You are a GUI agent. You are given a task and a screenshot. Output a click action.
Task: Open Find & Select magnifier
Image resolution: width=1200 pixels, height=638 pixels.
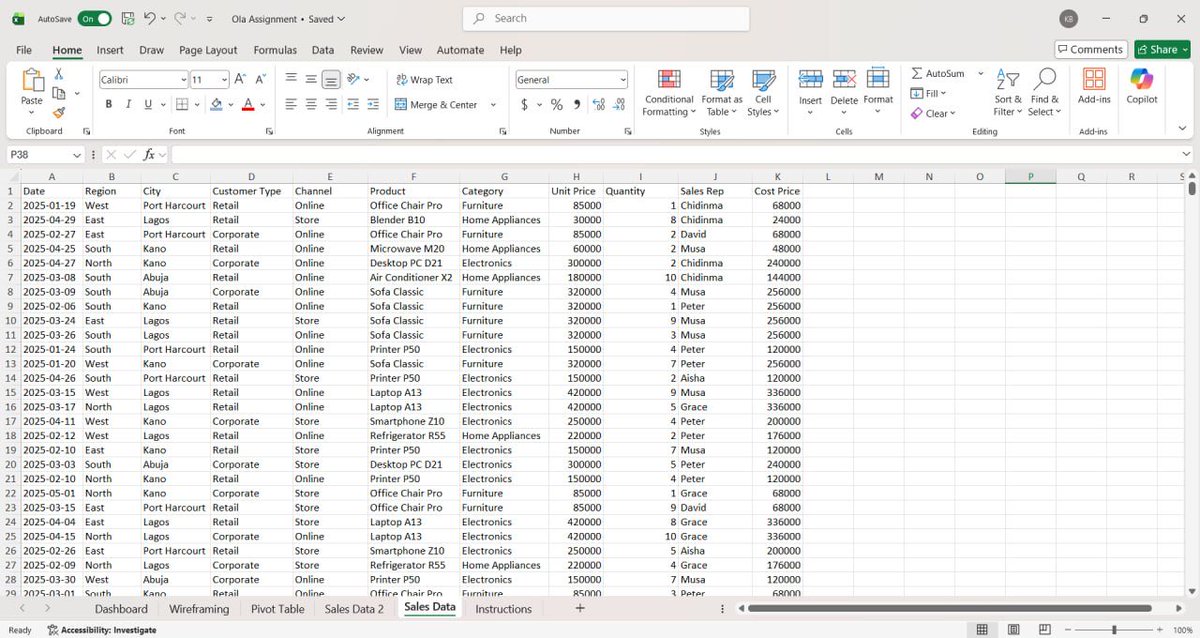tap(1044, 93)
